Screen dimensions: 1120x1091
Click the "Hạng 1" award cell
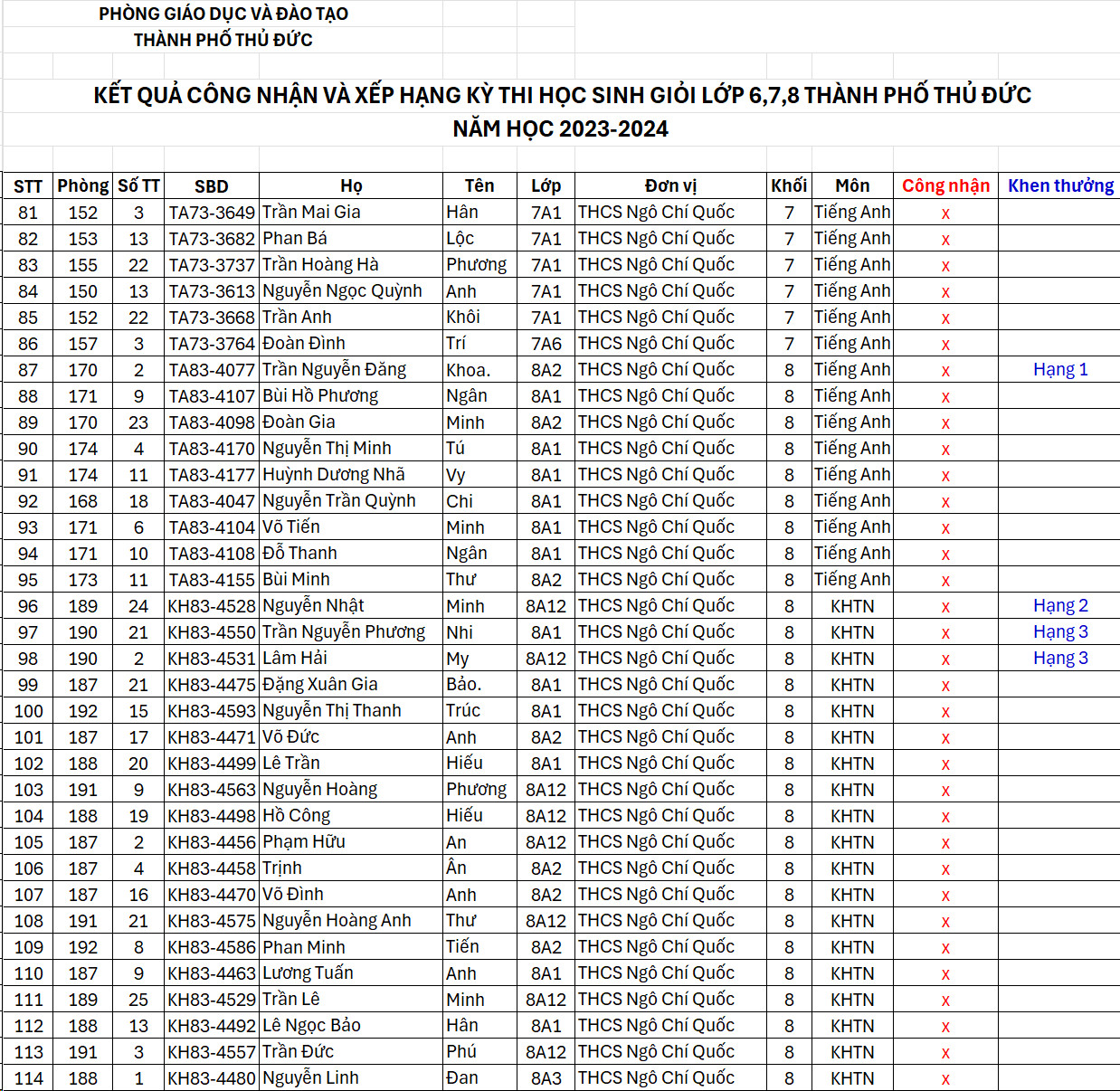click(x=1060, y=370)
